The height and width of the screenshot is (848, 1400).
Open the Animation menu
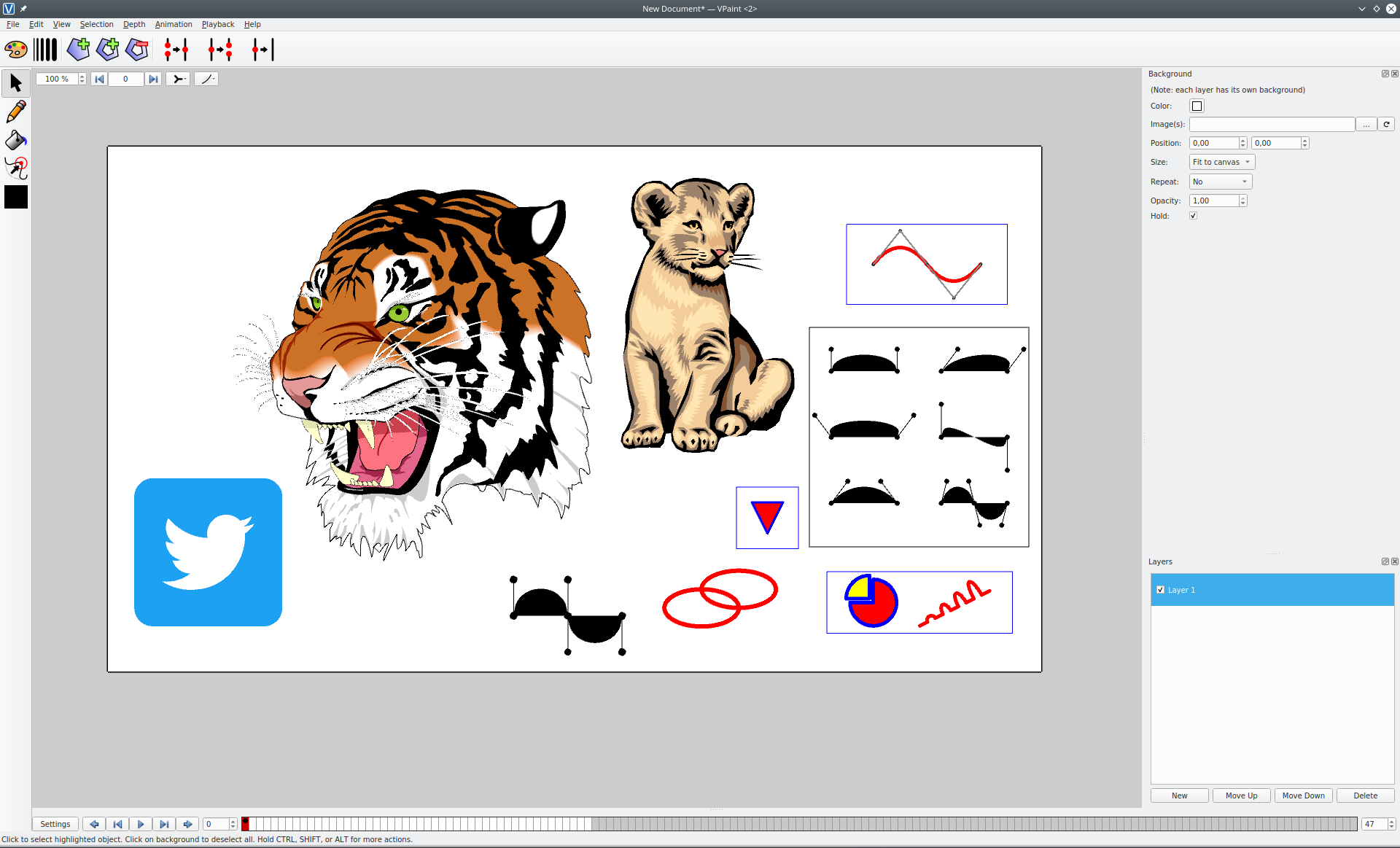174,24
